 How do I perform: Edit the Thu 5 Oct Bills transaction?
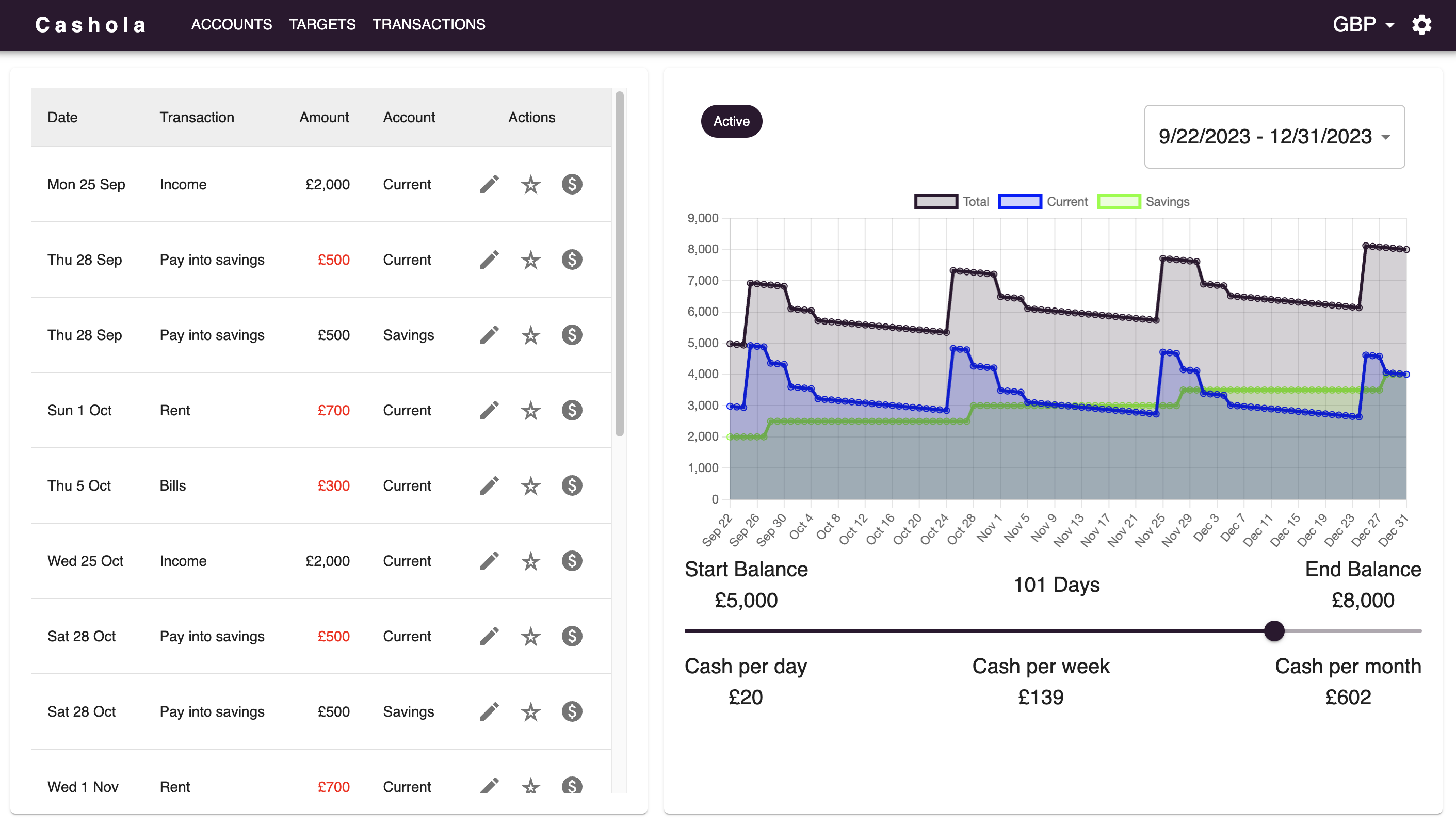tap(489, 485)
